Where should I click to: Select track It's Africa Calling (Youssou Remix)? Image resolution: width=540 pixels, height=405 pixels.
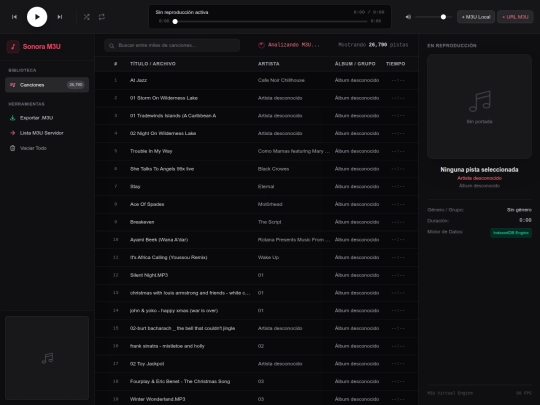[257, 257]
